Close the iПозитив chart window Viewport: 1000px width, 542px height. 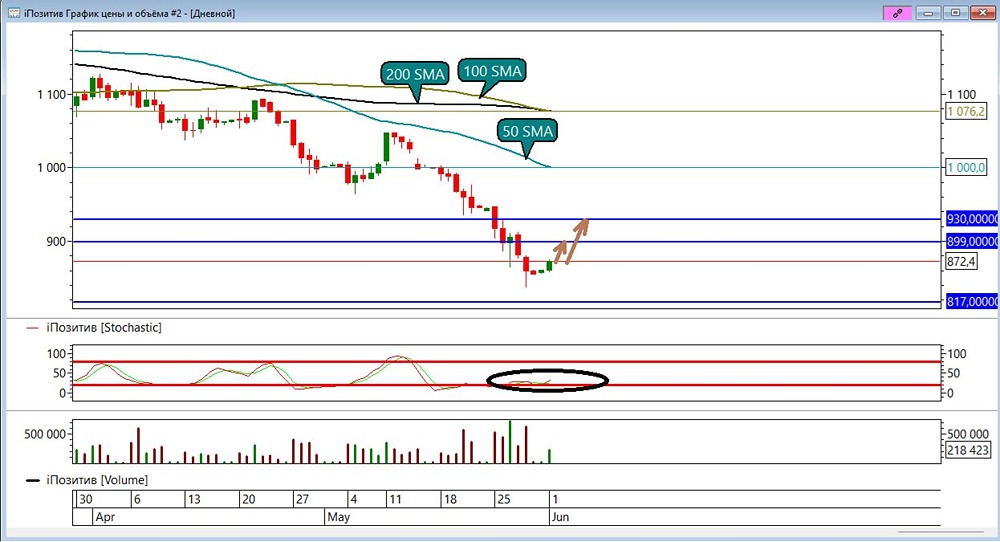pos(982,13)
